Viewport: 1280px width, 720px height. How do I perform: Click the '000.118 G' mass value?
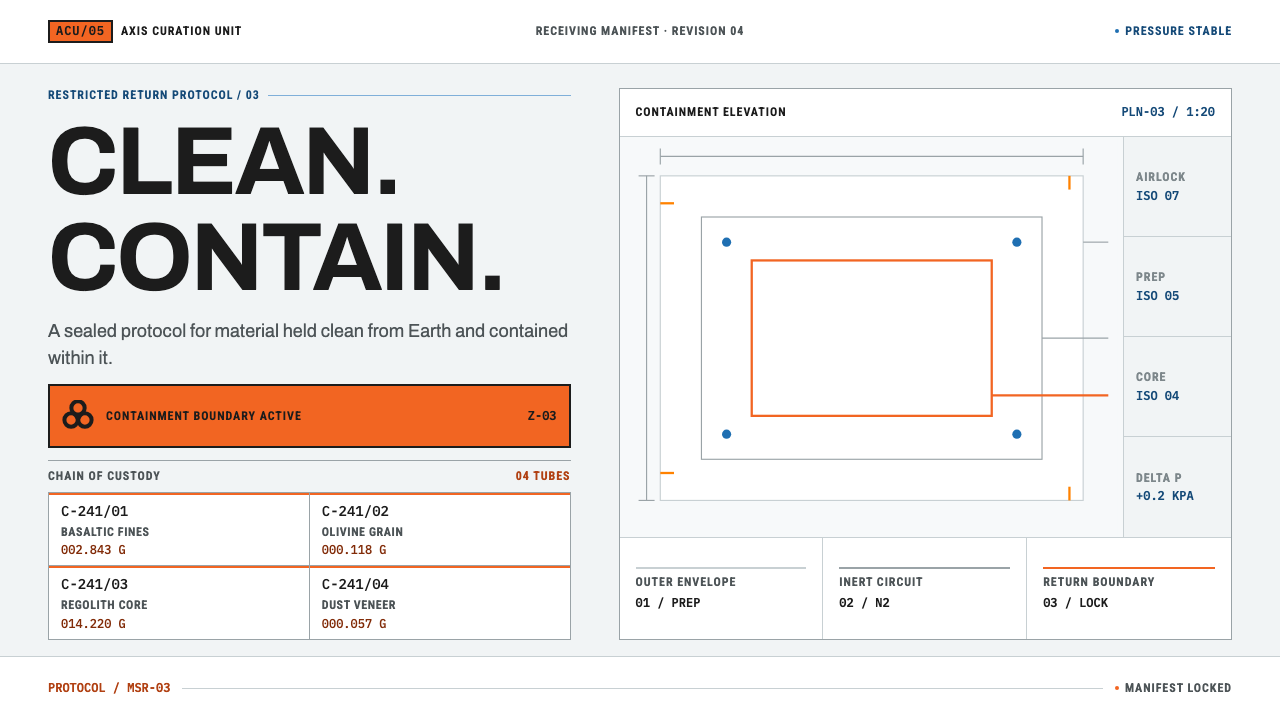tap(354, 550)
